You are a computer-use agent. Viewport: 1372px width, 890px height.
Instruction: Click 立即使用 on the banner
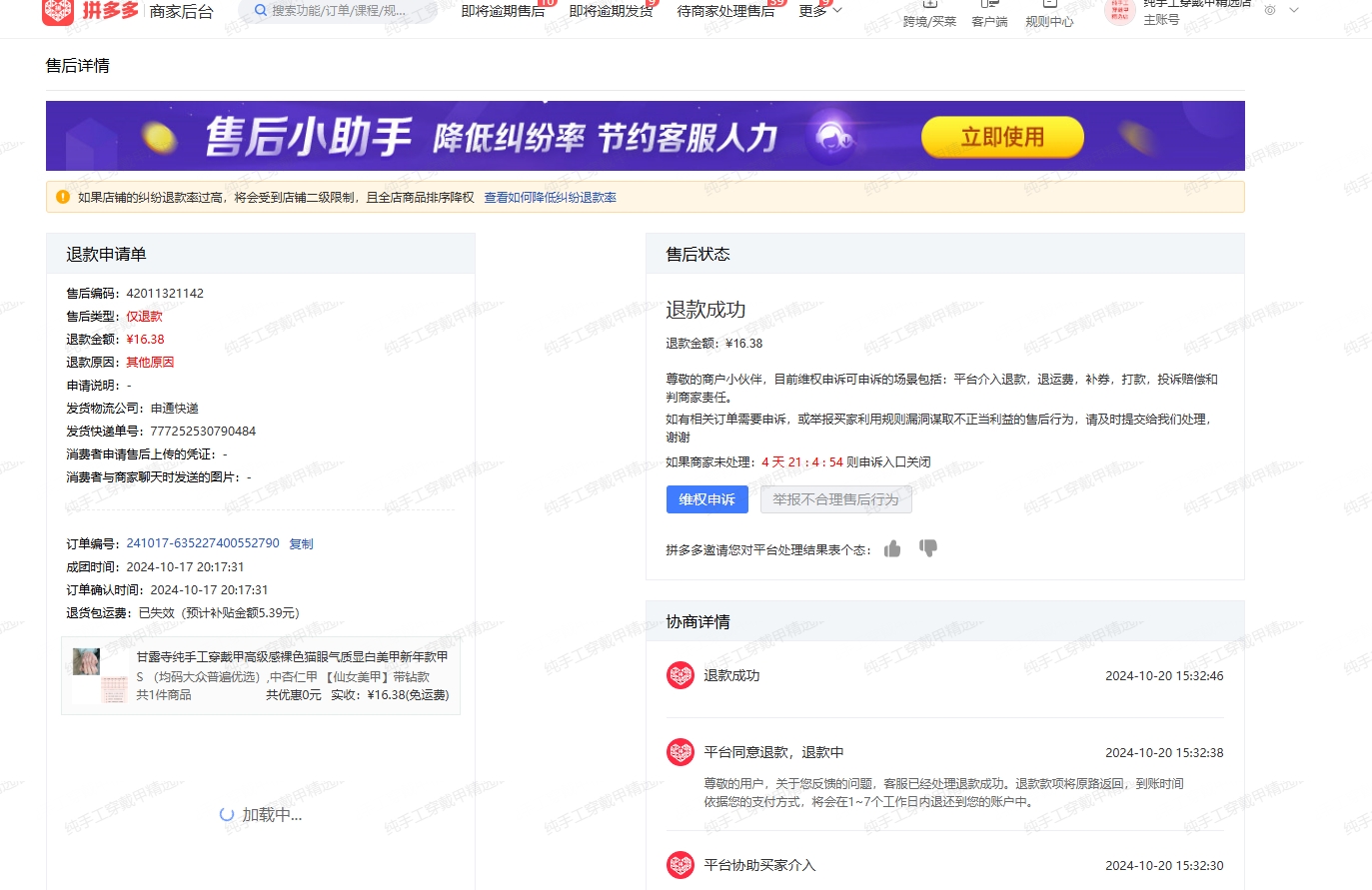(1001, 137)
